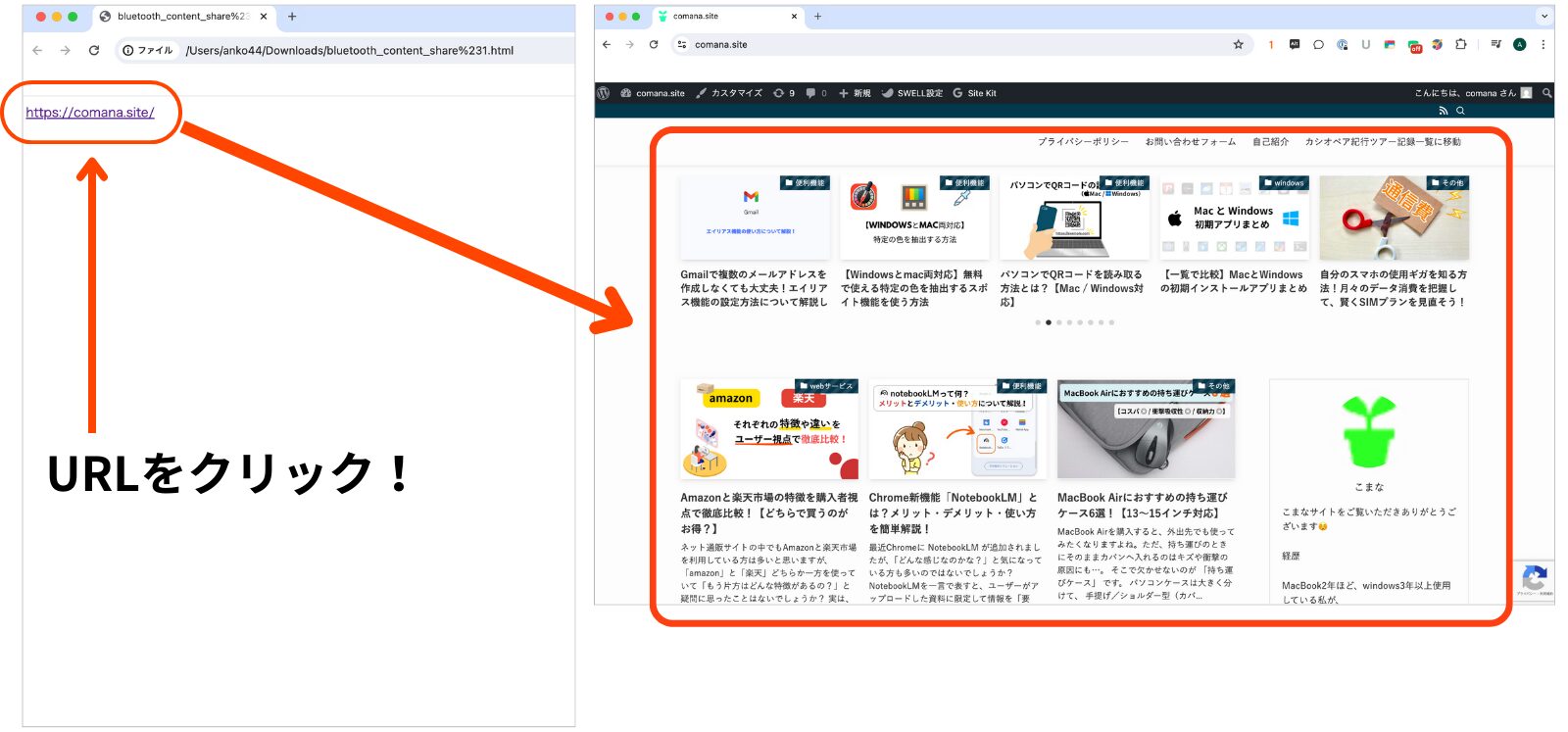Open a new tab next to the bluetooth_content_share tab
Image resolution: width=1568 pixels, height=732 pixels.
(x=292, y=17)
